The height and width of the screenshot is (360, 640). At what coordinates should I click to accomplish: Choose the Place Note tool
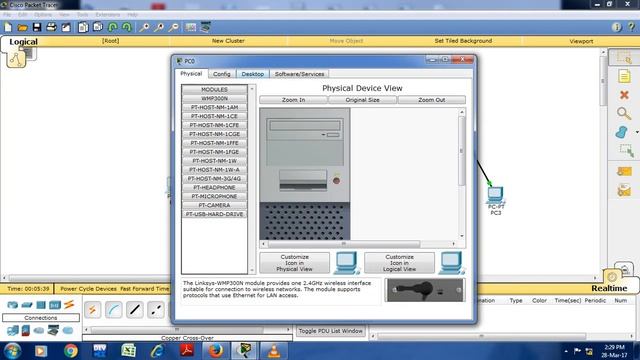624,76
